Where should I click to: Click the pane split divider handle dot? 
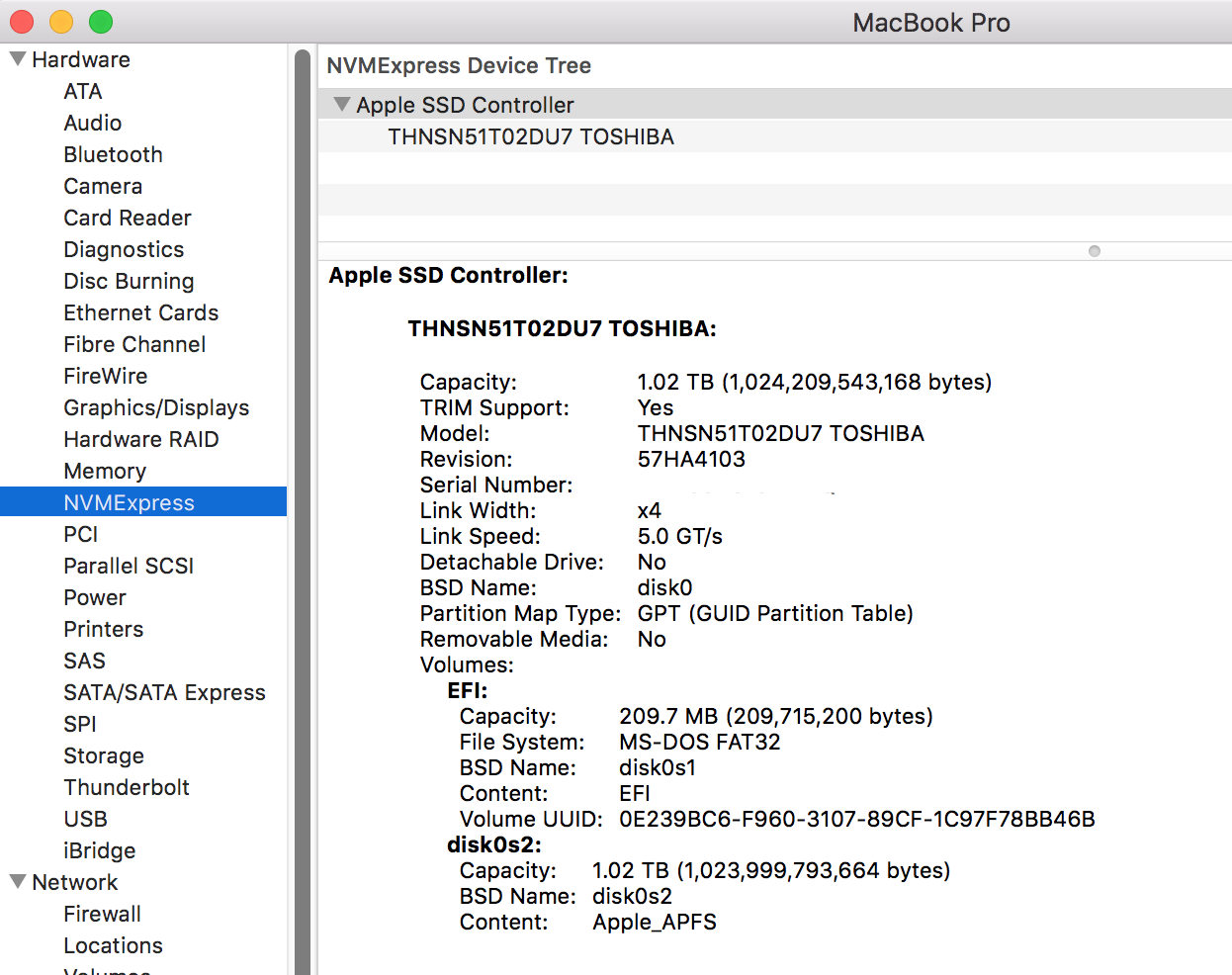1095,251
